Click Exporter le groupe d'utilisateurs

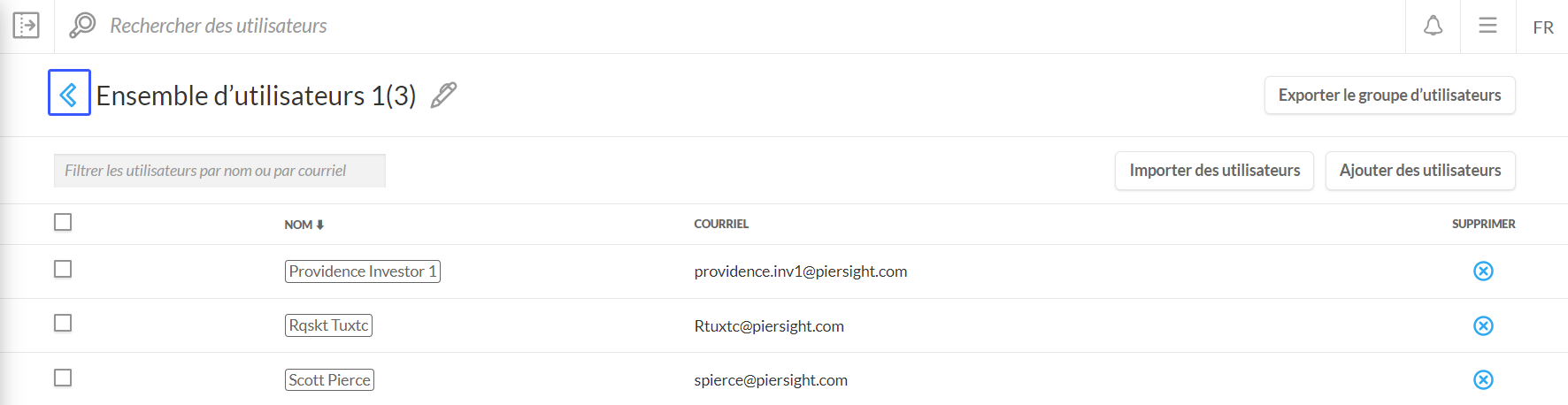click(1389, 96)
